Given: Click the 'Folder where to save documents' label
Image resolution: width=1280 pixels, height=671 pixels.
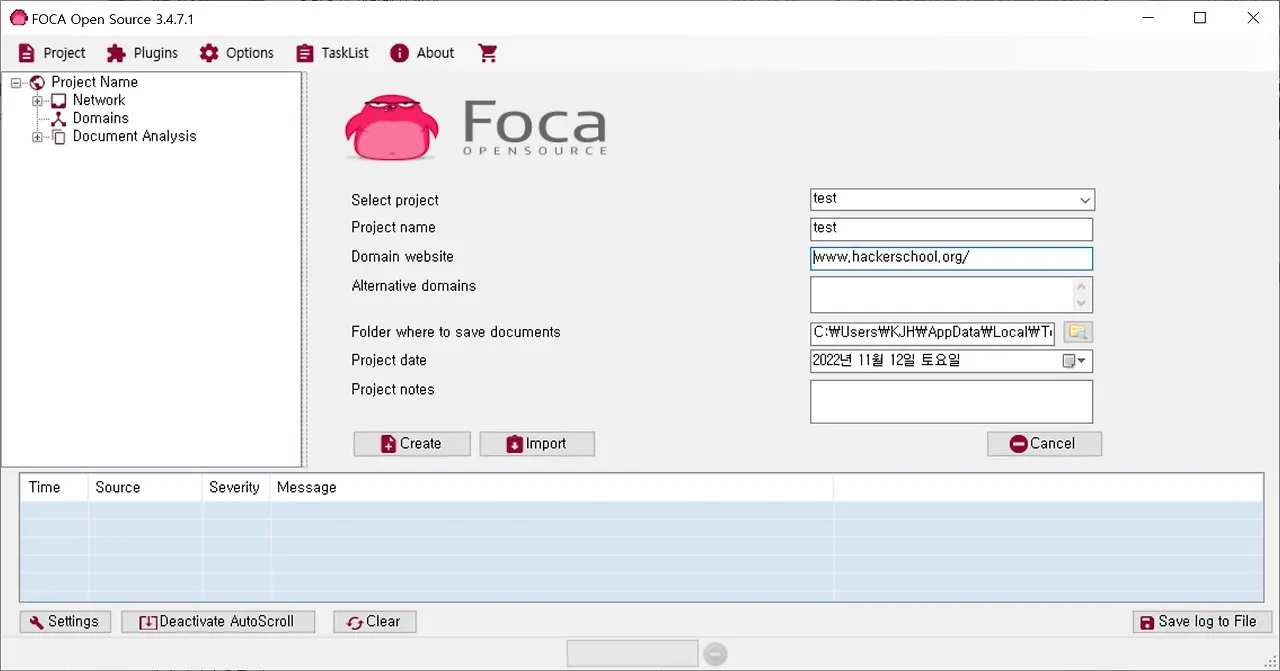Looking at the screenshot, I should click(x=456, y=332).
